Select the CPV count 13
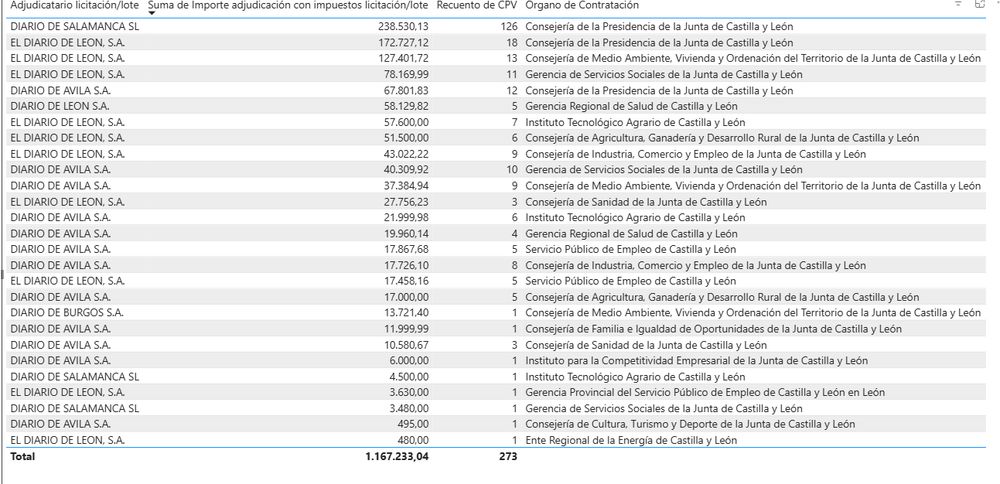Image resolution: width=1000 pixels, height=484 pixels. 511,59
